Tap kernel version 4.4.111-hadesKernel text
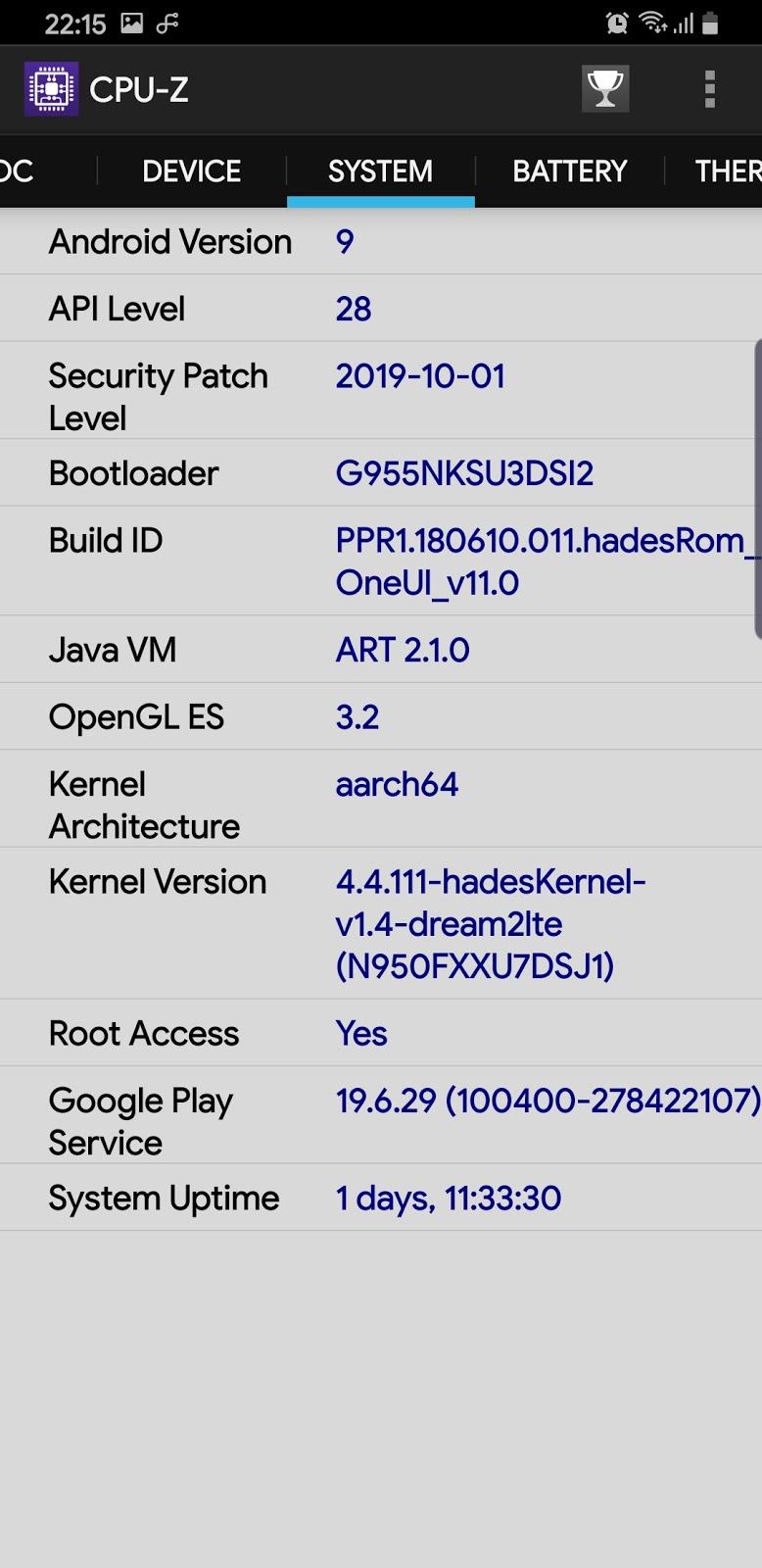The image size is (762, 1568). [491, 924]
